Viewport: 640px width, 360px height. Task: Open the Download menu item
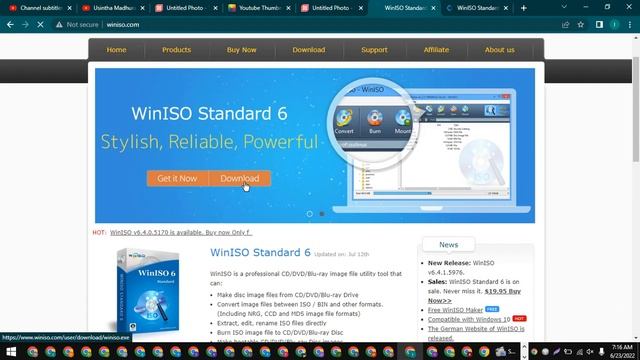pyautogui.click(x=309, y=50)
